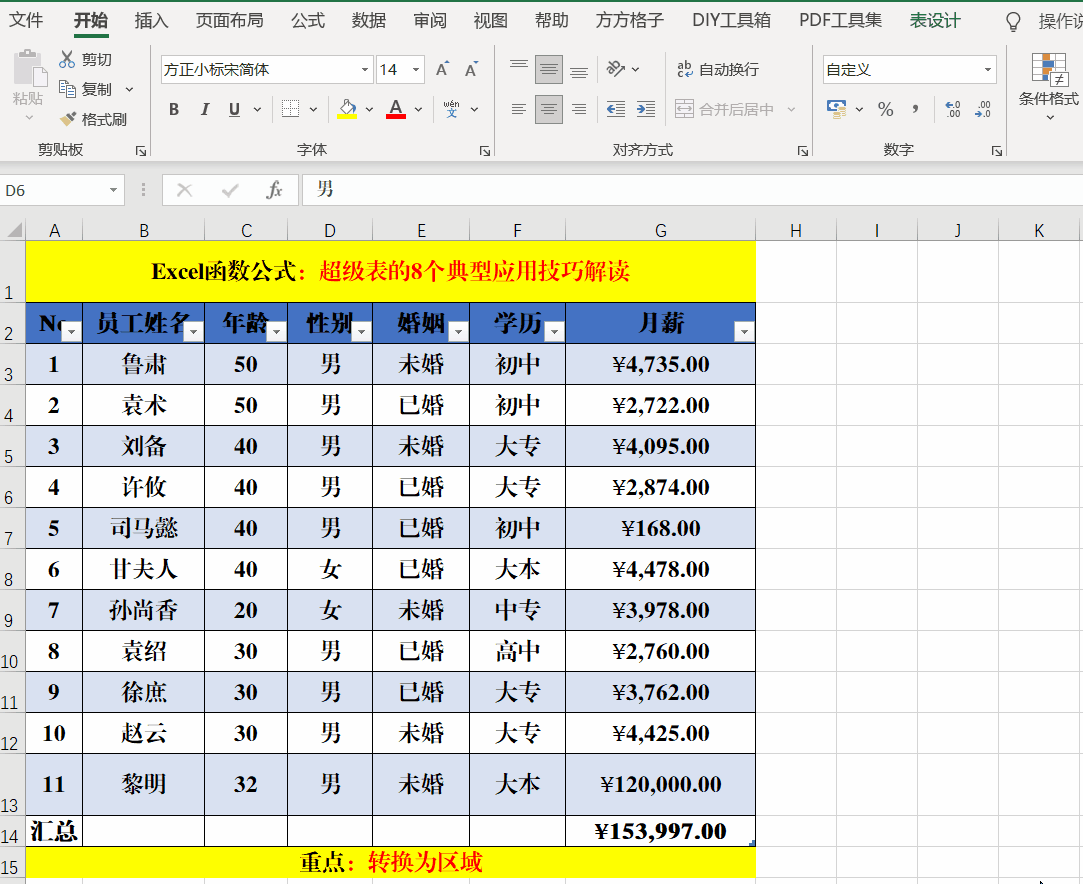Select the cell containing 司马懿

pyautogui.click(x=144, y=528)
